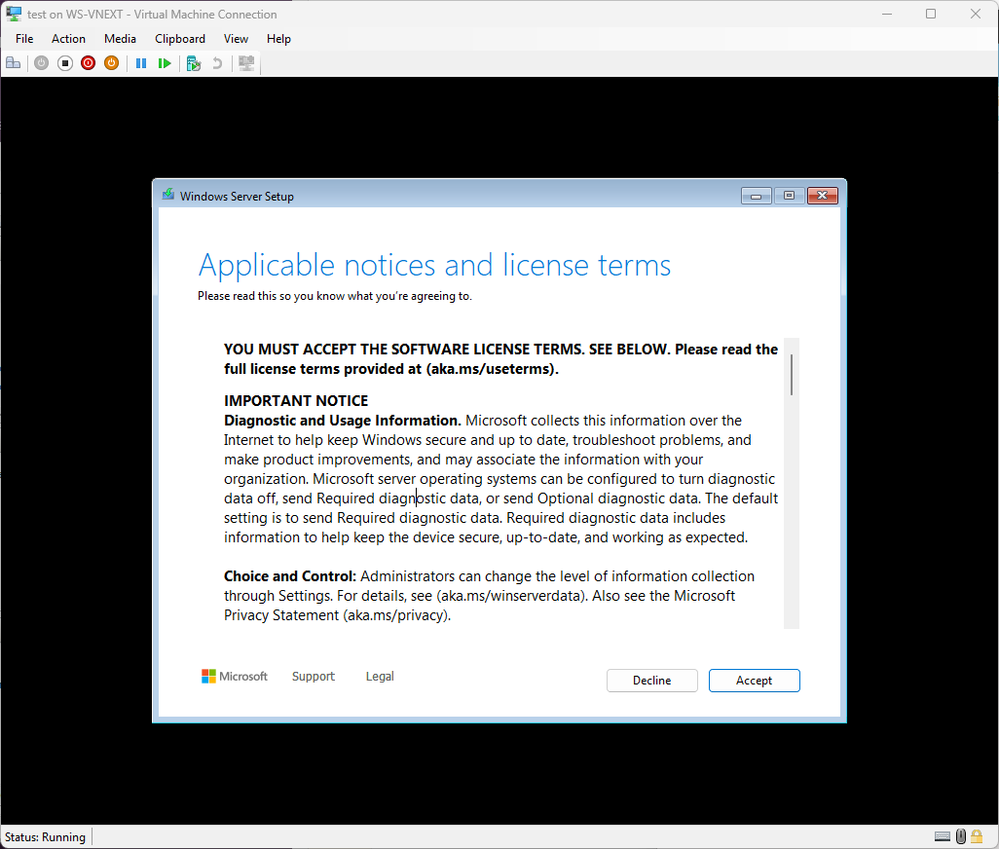Image resolution: width=999 pixels, height=849 pixels.
Task: Click the 'Status: Running' status text
Action: pyautogui.click(x=45, y=837)
